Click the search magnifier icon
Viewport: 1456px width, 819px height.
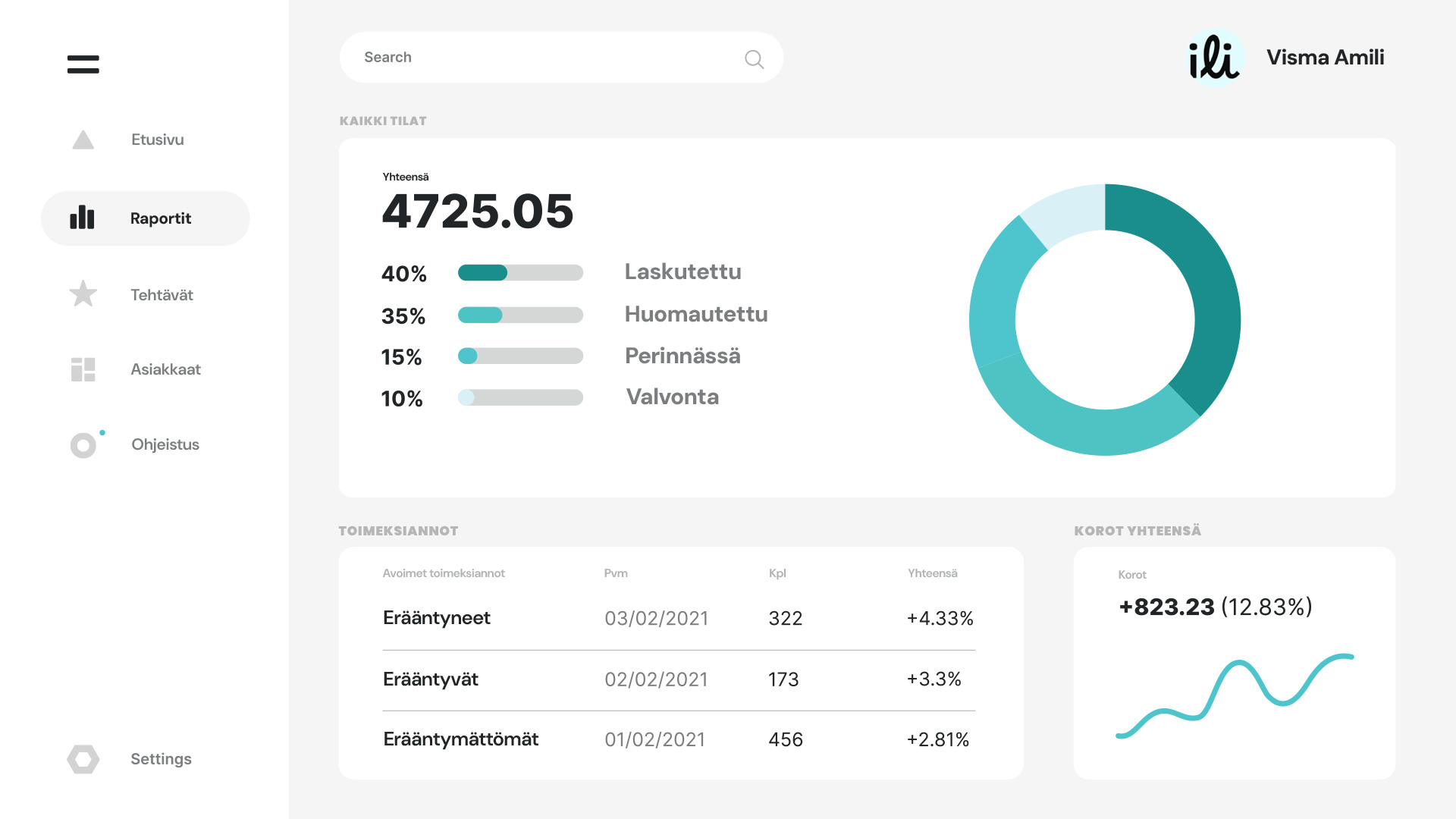[754, 59]
